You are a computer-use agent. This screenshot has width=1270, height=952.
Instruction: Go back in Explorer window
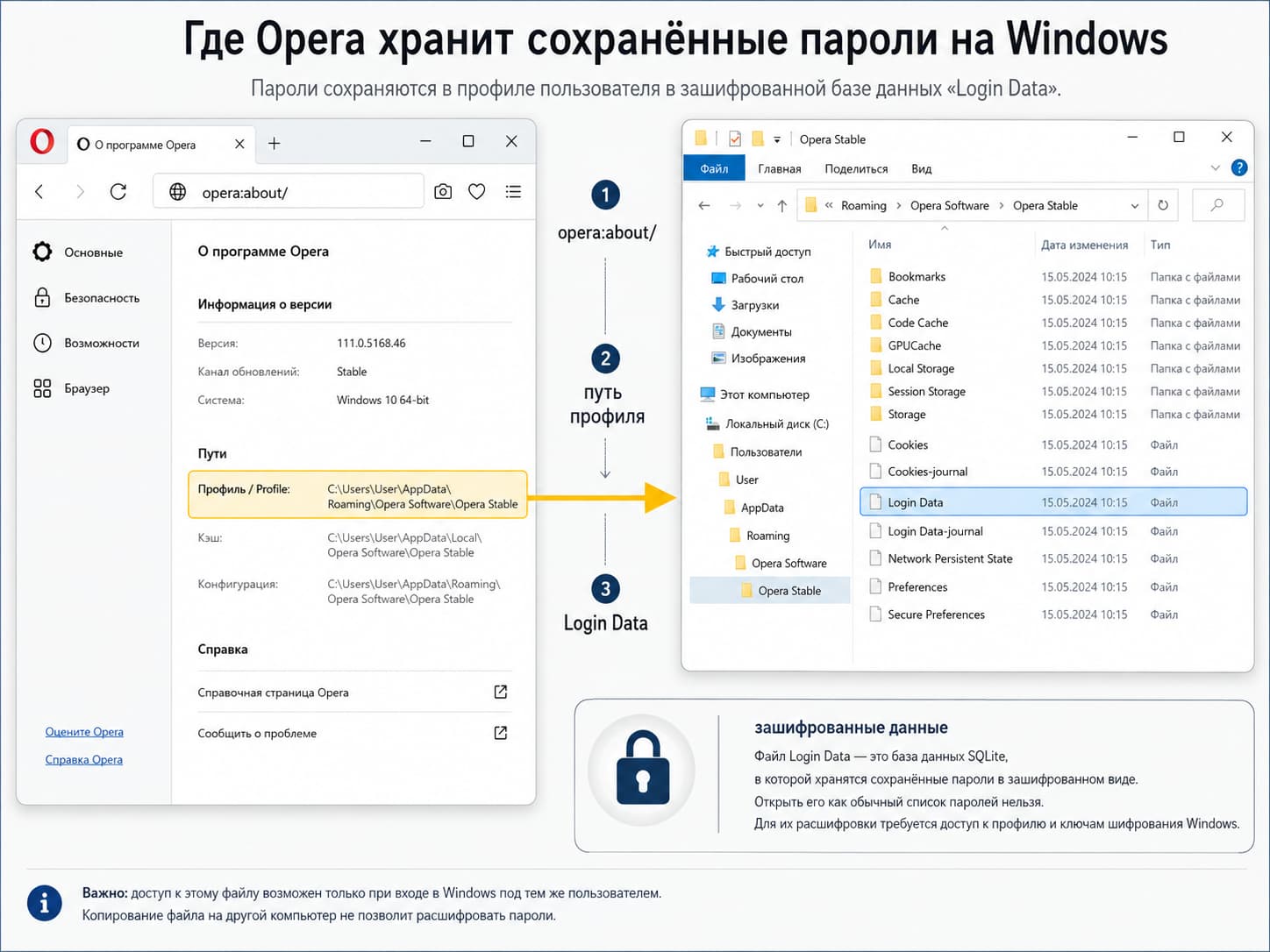[x=703, y=205]
